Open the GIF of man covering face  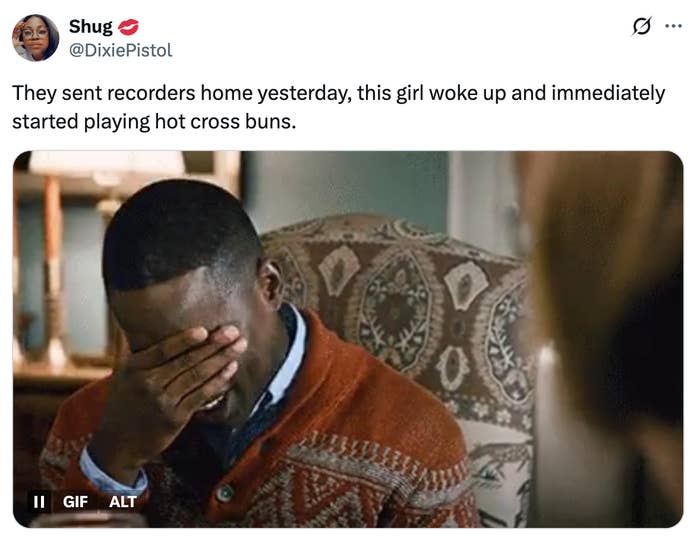tap(348, 339)
